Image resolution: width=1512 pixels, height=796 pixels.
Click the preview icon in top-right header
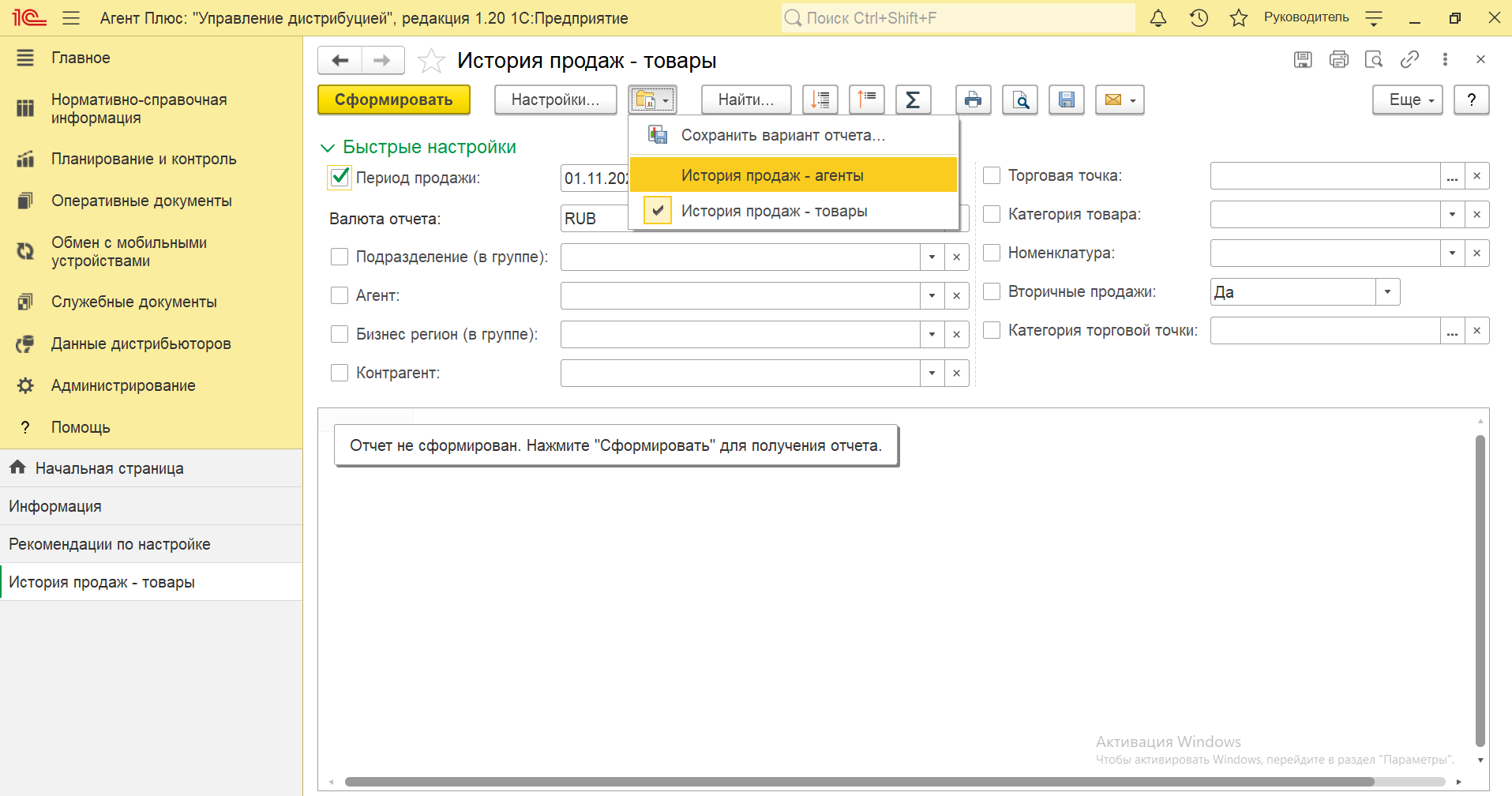1374,59
